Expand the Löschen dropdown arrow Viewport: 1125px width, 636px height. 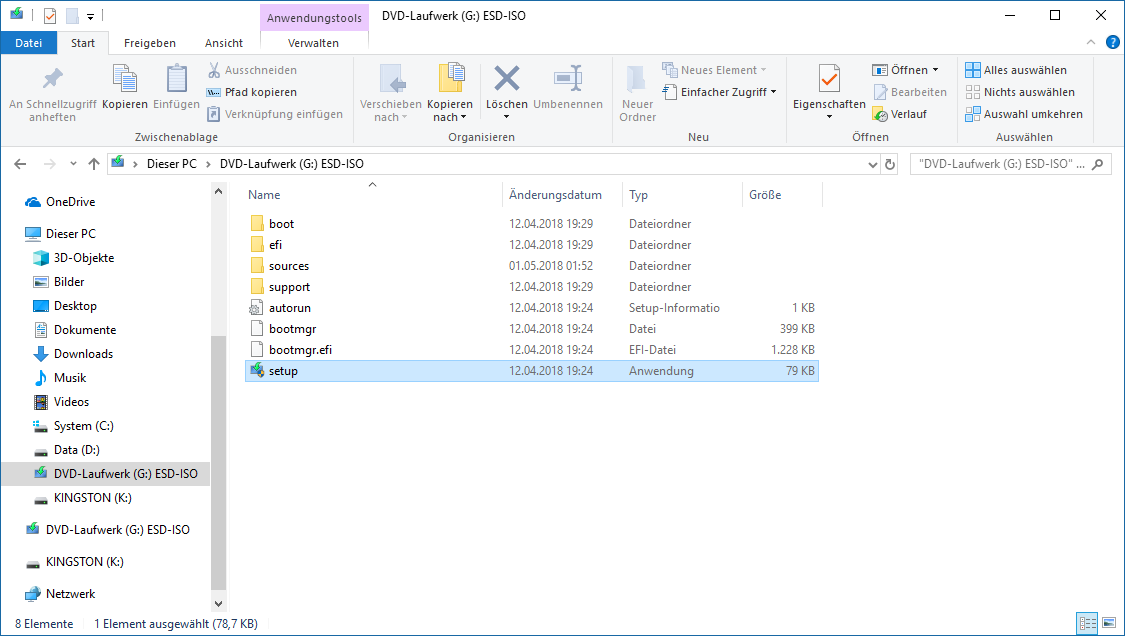point(507,117)
